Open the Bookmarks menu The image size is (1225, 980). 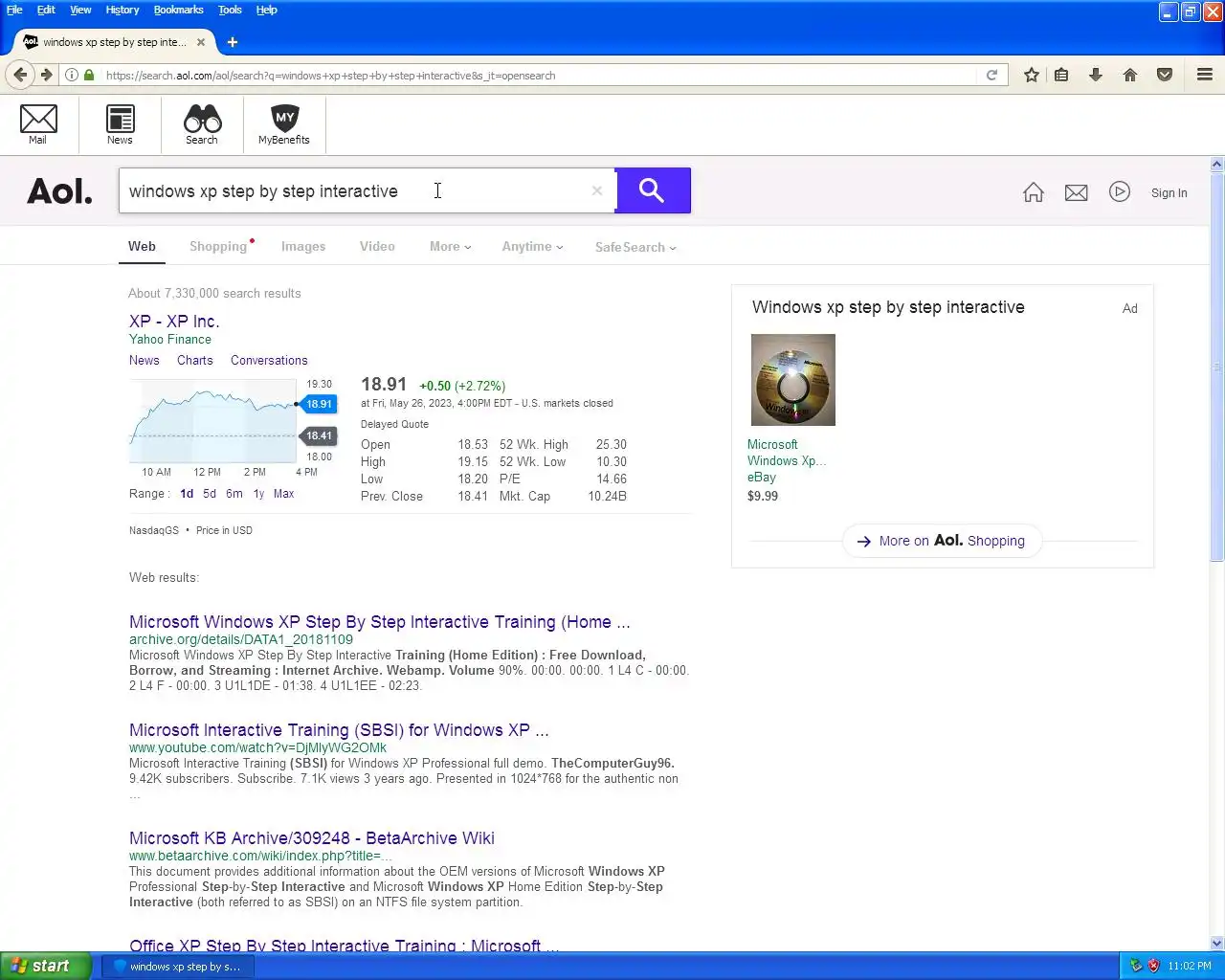(x=179, y=10)
